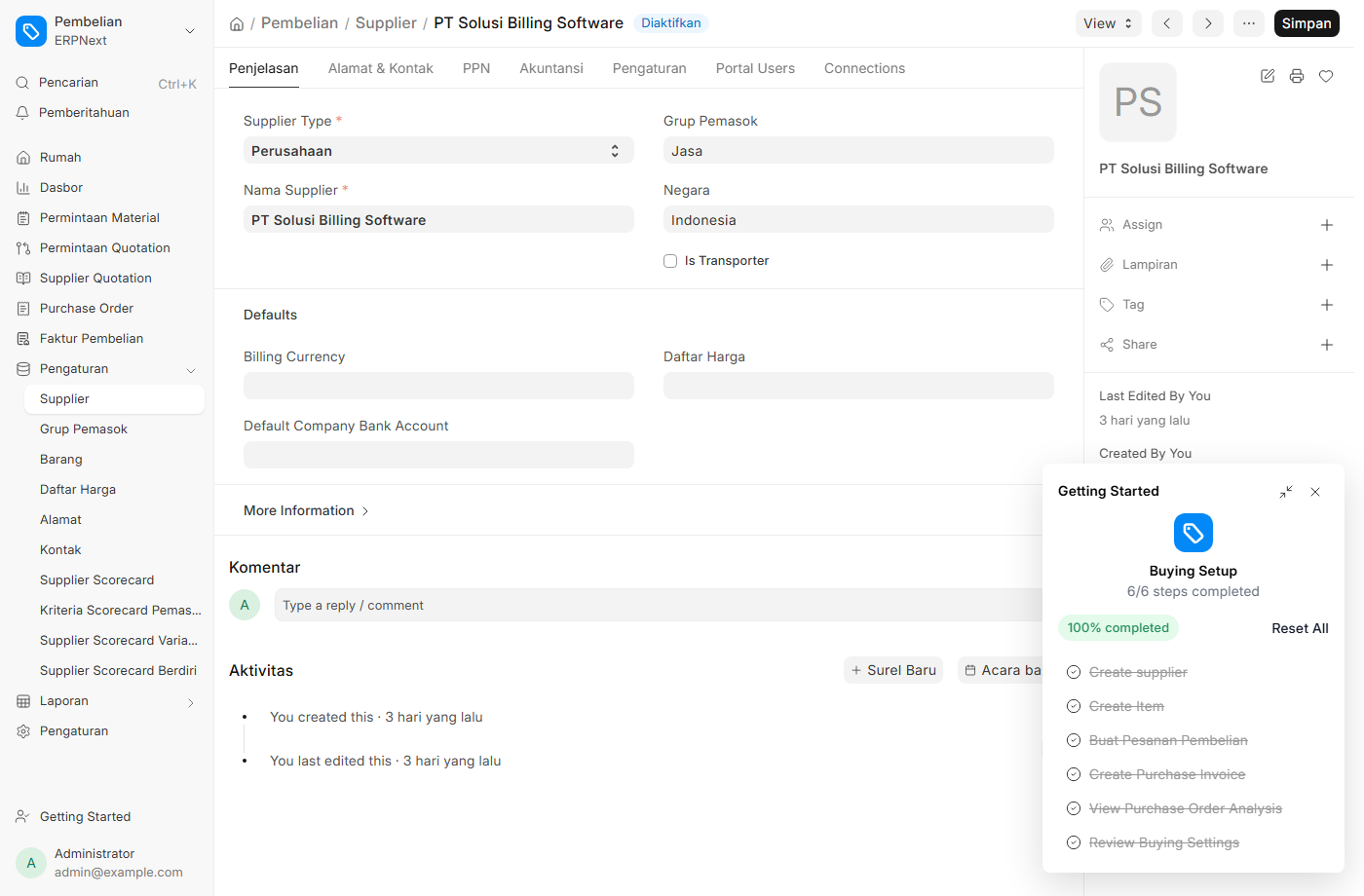The image size is (1364, 896).
Task: Click Reset All in Getting Started
Action: pyautogui.click(x=1300, y=628)
